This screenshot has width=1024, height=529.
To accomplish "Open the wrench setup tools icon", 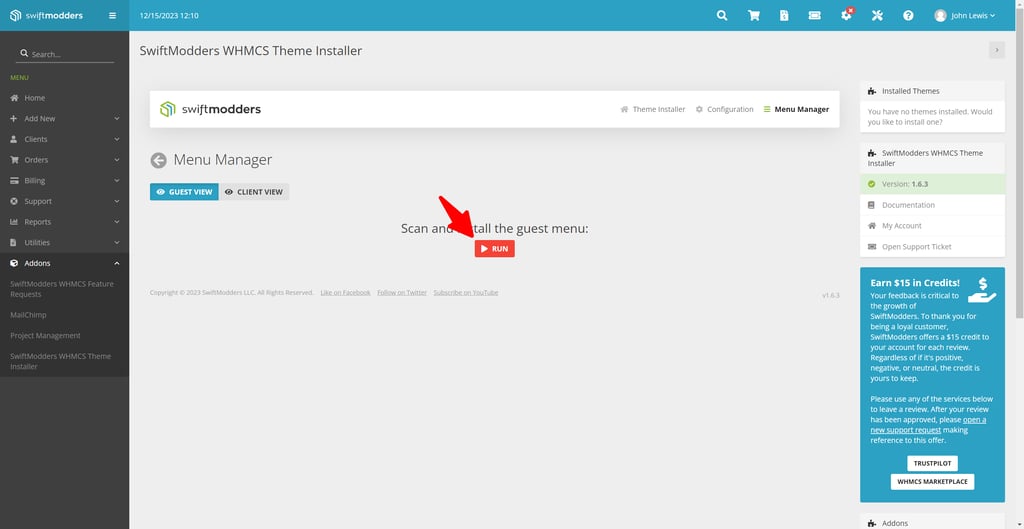I will pyautogui.click(x=877, y=16).
